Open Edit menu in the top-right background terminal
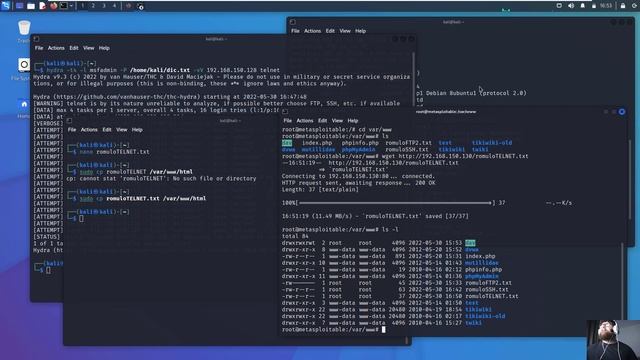This screenshot has height=360, width=640. [330, 31]
